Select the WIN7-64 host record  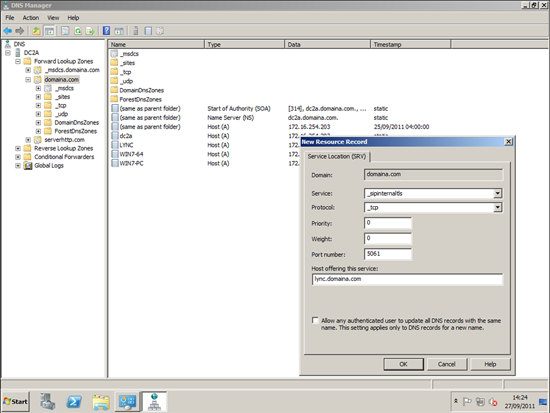[131, 154]
